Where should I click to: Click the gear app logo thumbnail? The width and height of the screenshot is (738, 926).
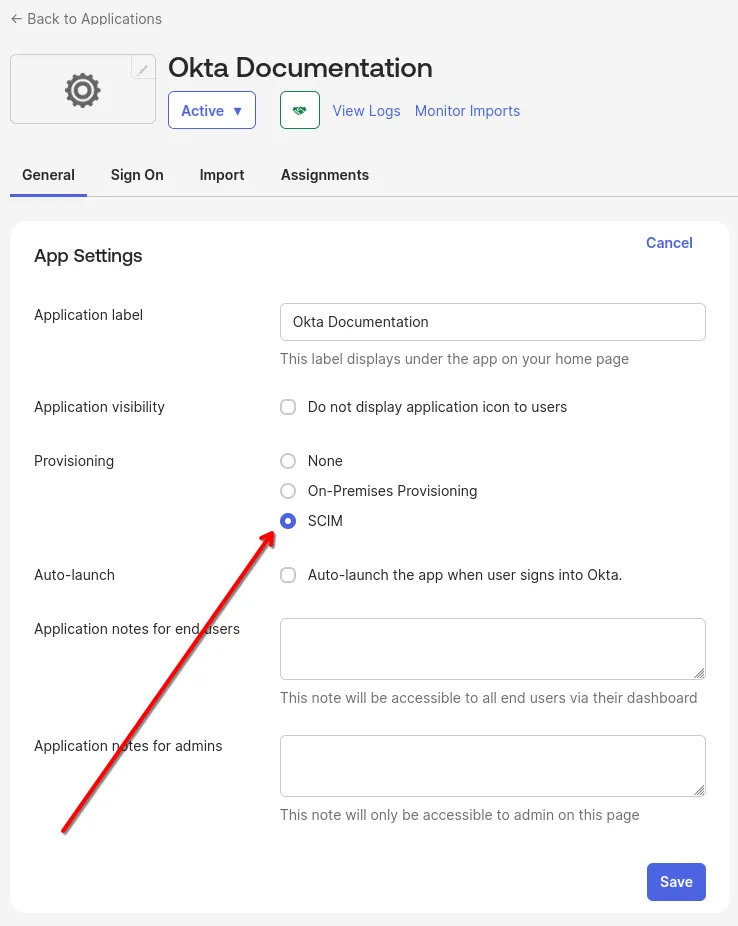pos(83,90)
